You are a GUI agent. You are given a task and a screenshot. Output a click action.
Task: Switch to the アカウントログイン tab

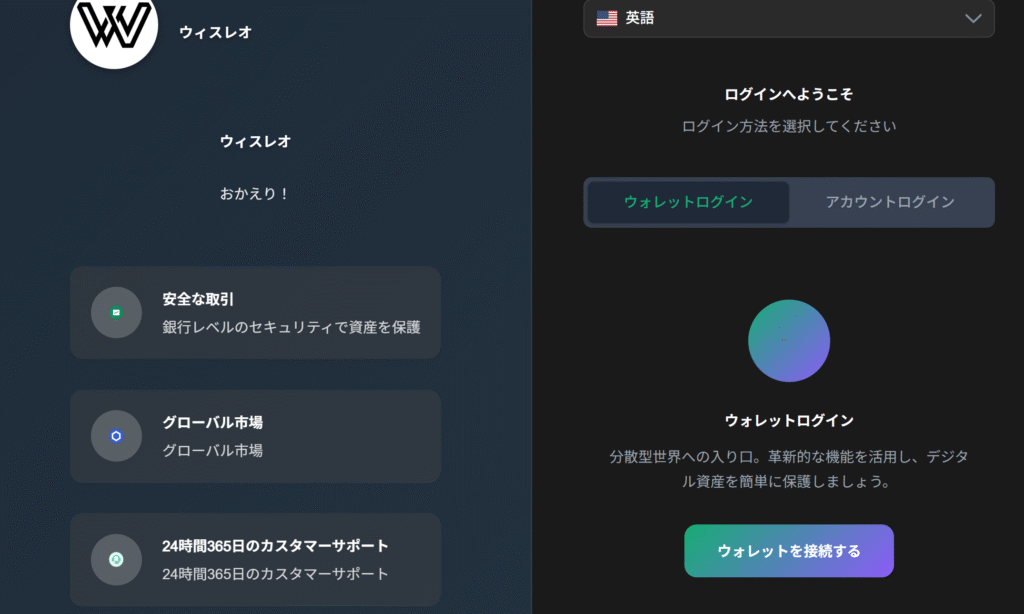click(890, 202)
